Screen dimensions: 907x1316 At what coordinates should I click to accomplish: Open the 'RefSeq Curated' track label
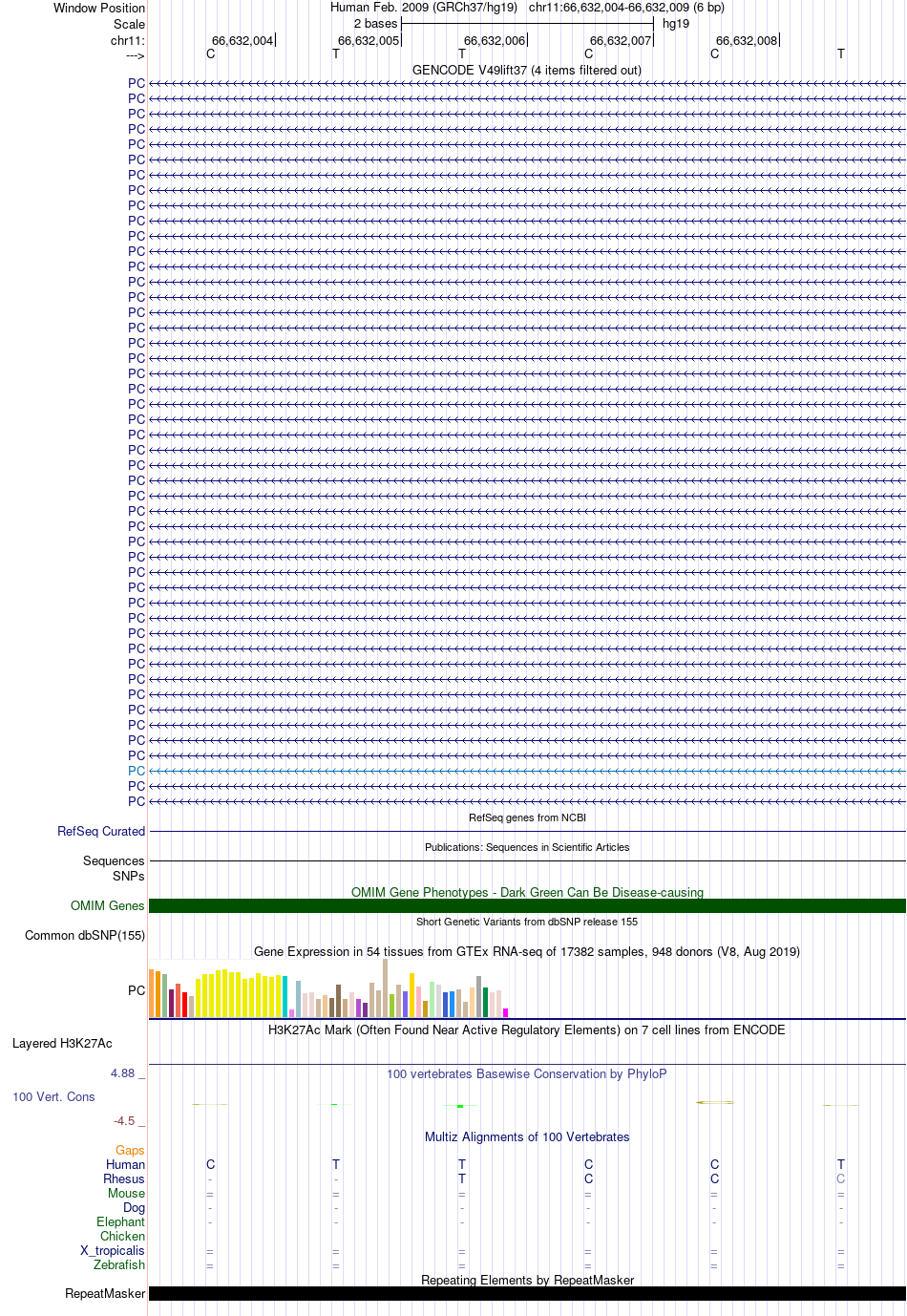point(101,832)
